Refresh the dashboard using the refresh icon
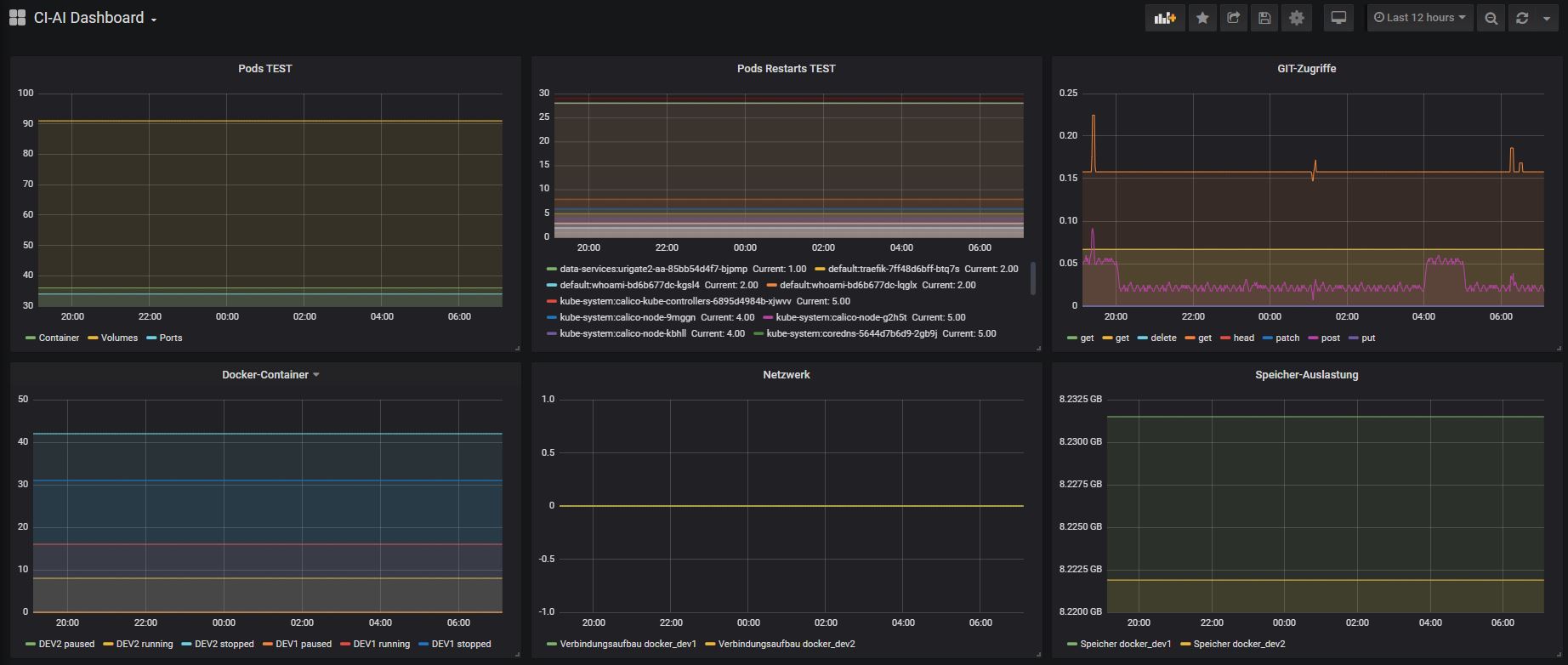This screenshot has height=665, width=1568. click(1522, 18)
